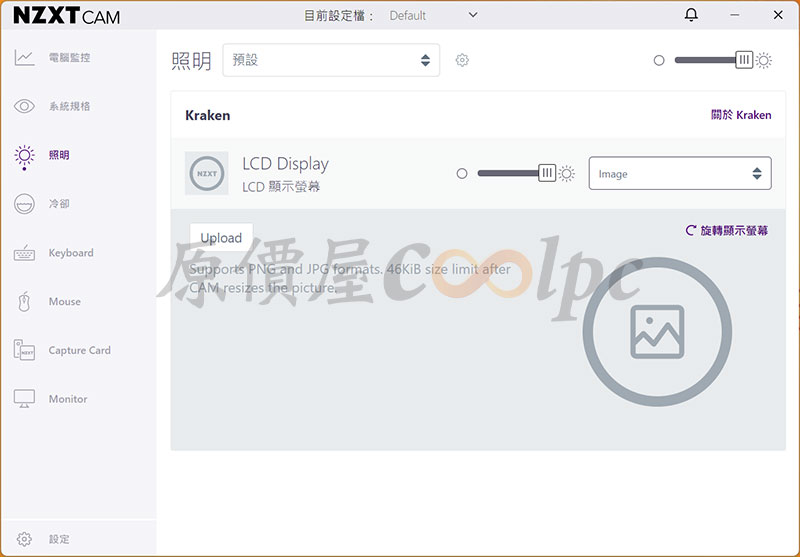Open the Keyboard menu label
The width and height of the screenshot is (800, 557).
(71, 253)
